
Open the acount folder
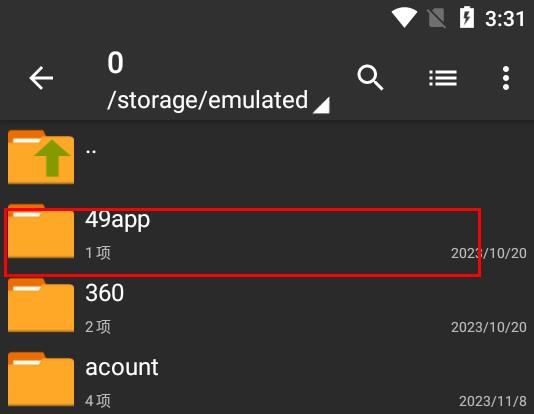(267, 381)
